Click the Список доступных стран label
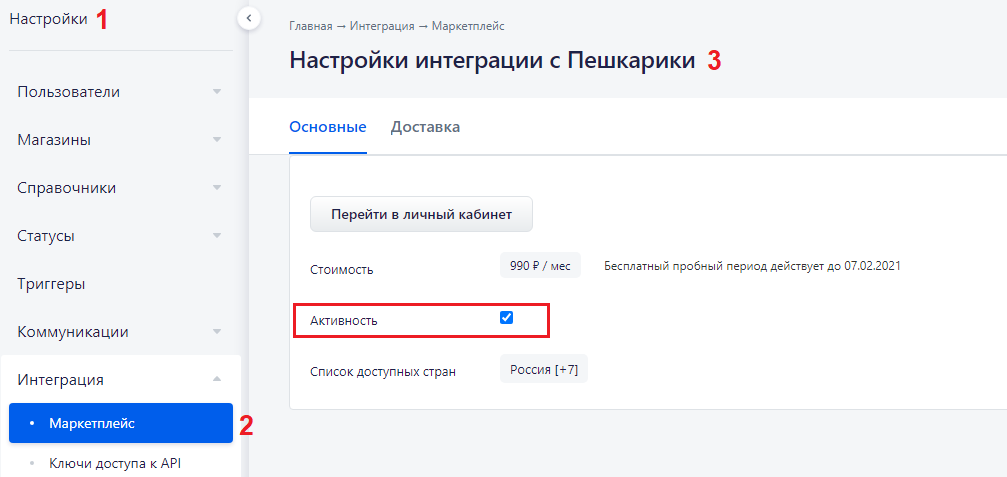This screenshot has height=477, width=1007. point(383,372)
